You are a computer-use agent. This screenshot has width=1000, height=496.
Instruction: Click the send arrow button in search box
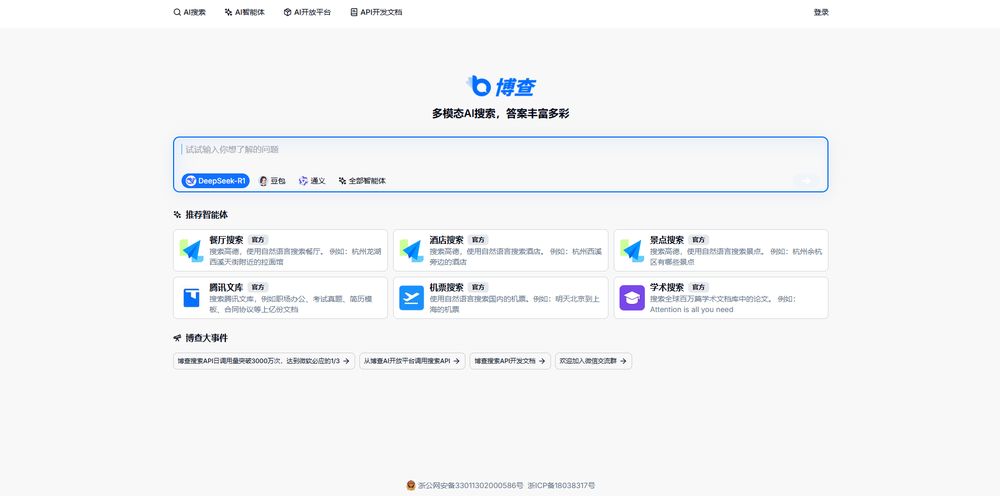click(807, 181)
